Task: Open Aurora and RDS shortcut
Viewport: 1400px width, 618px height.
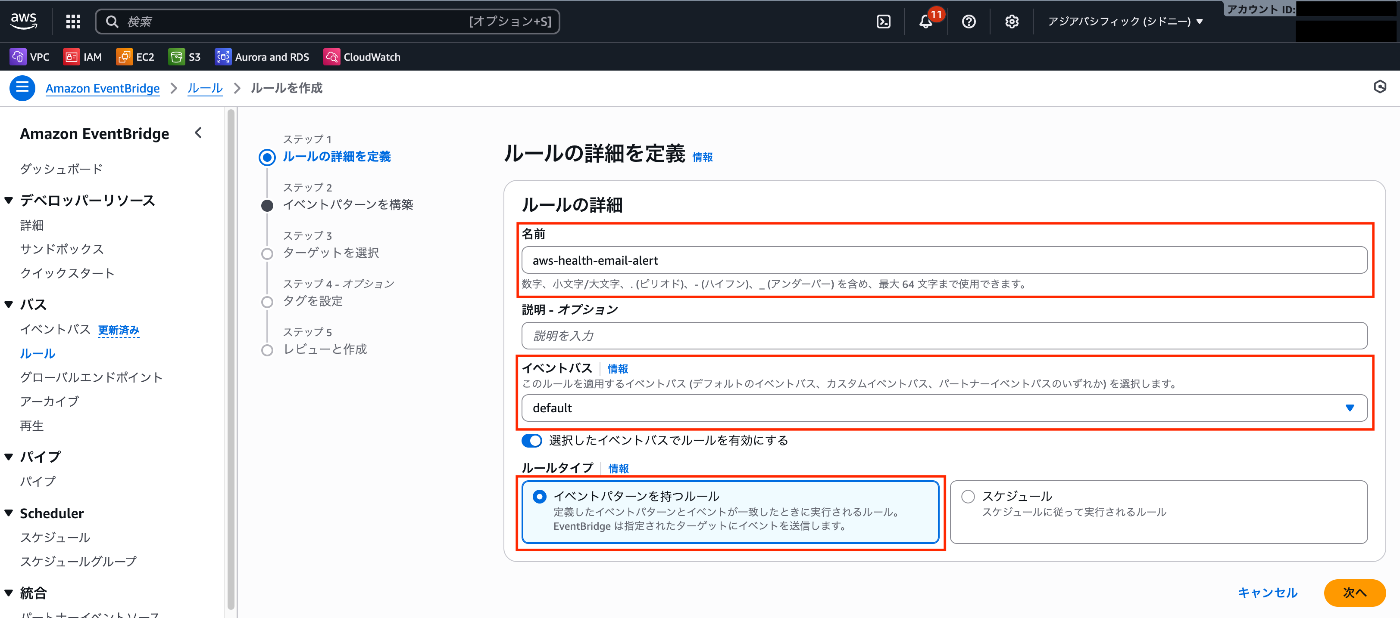Action: coord(262,57)
